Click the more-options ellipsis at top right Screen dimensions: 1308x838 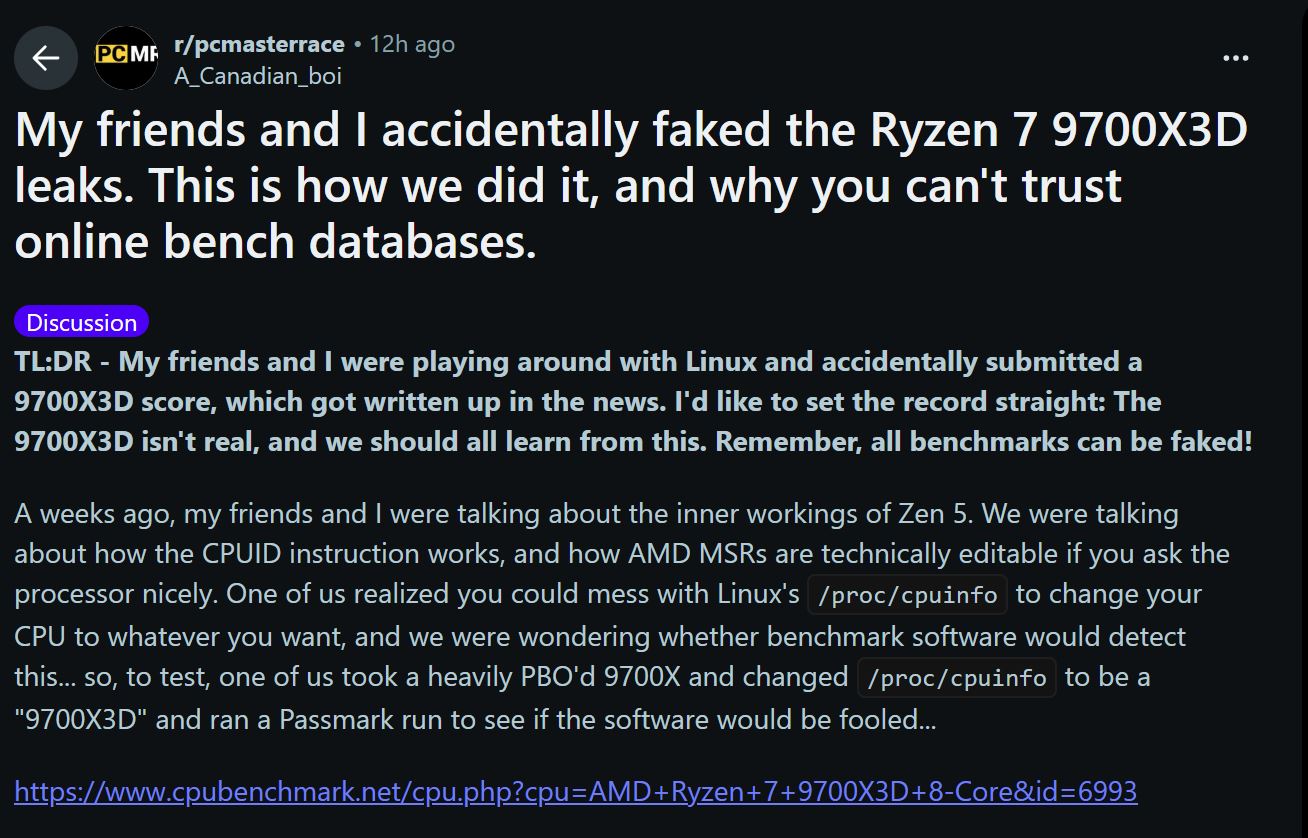click(x=1236, y=58)
